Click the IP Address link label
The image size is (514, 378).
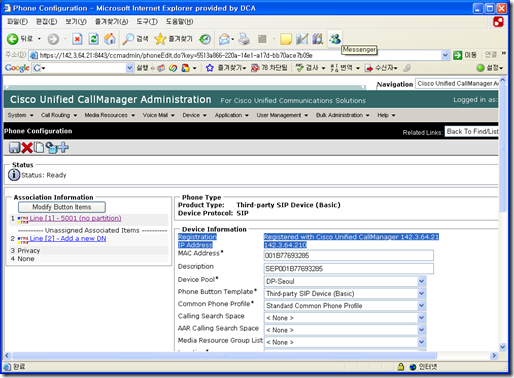click(195, 245)
